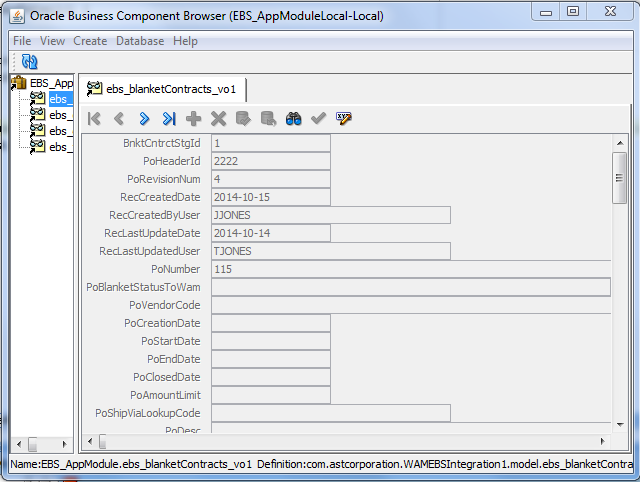Click the PoBlanketStatusToWam label
The image size is (640, 482).
(143, 287)
